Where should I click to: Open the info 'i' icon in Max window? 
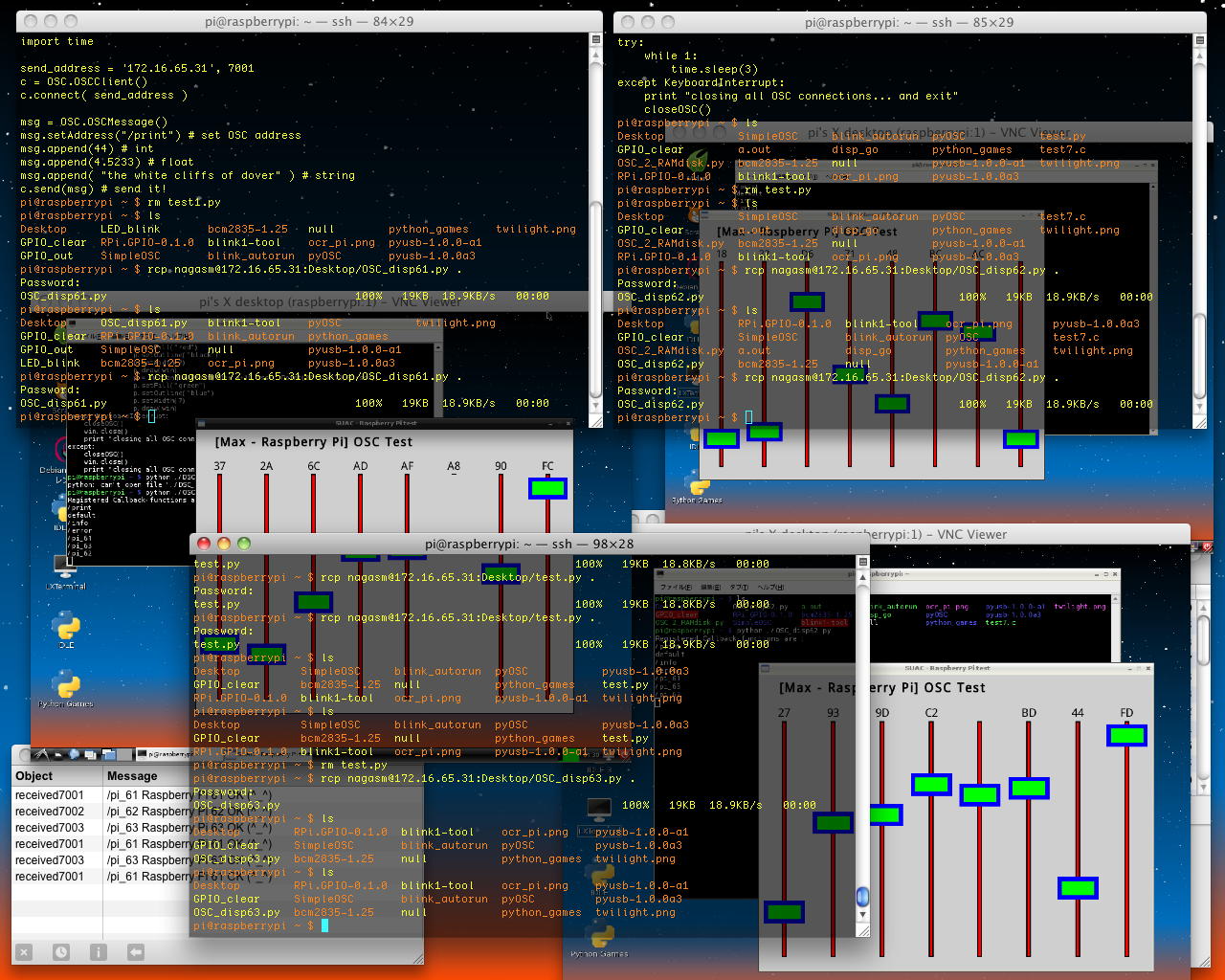pos(98,952)
